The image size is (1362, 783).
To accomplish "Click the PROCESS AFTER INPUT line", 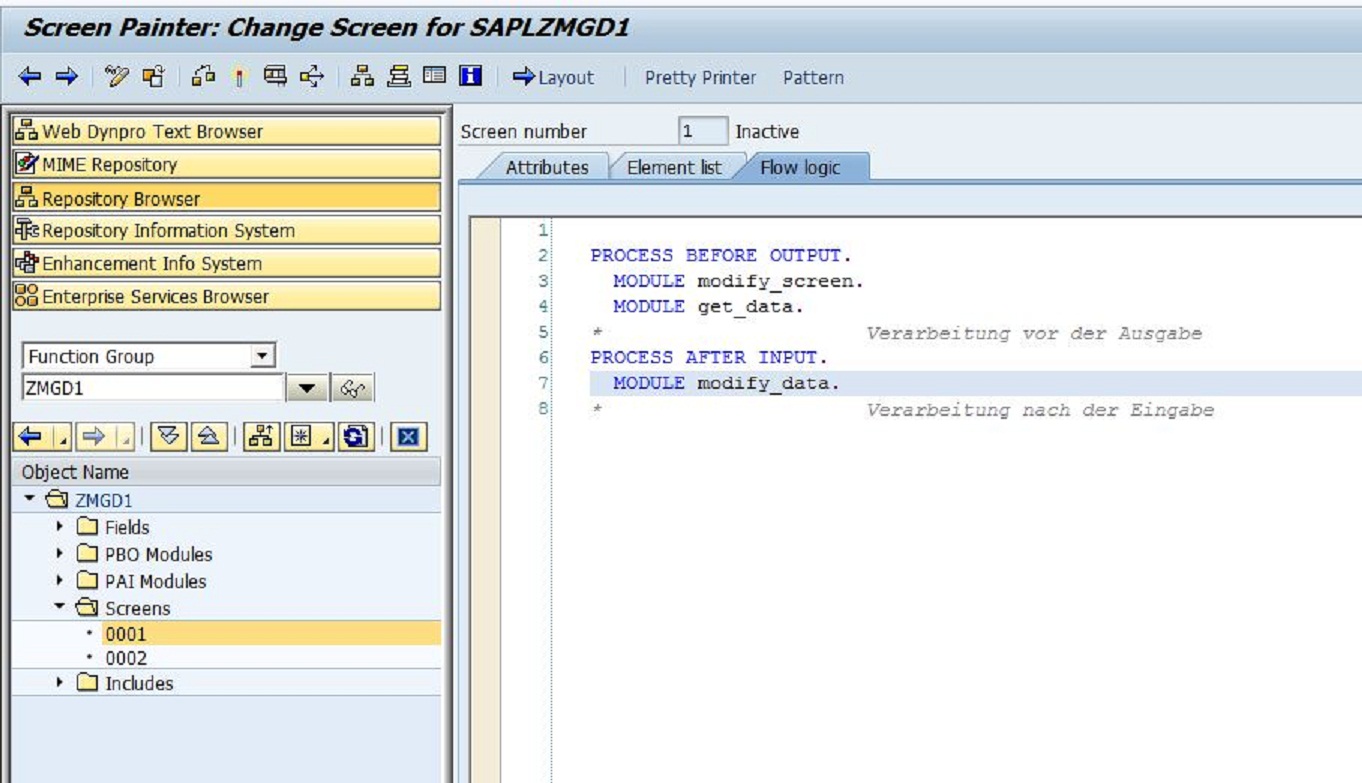I will (709, 358).
